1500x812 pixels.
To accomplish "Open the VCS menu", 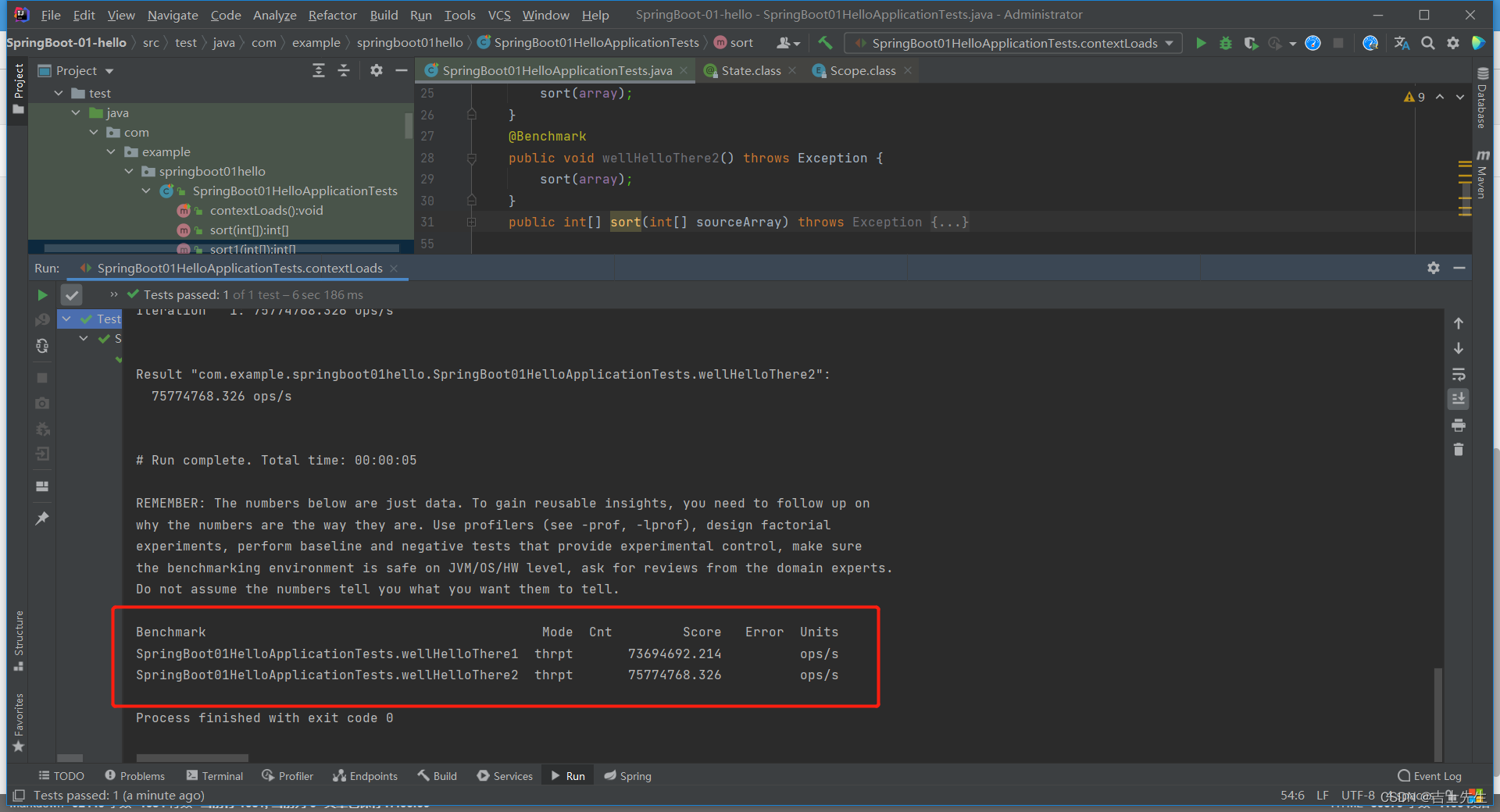I will 499,15.
